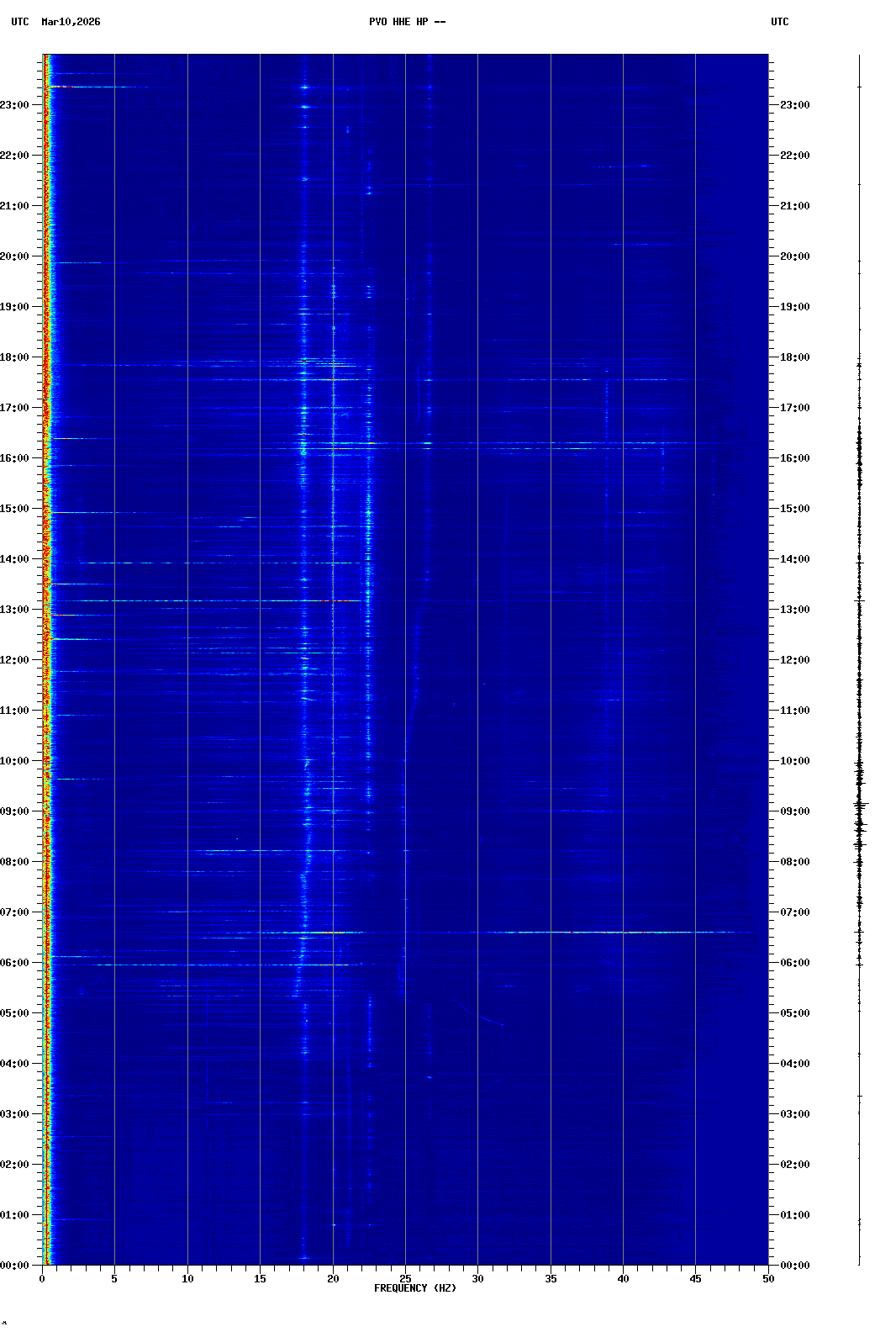Click the 5 tick on frequency axis

(x=114, y=1278)
